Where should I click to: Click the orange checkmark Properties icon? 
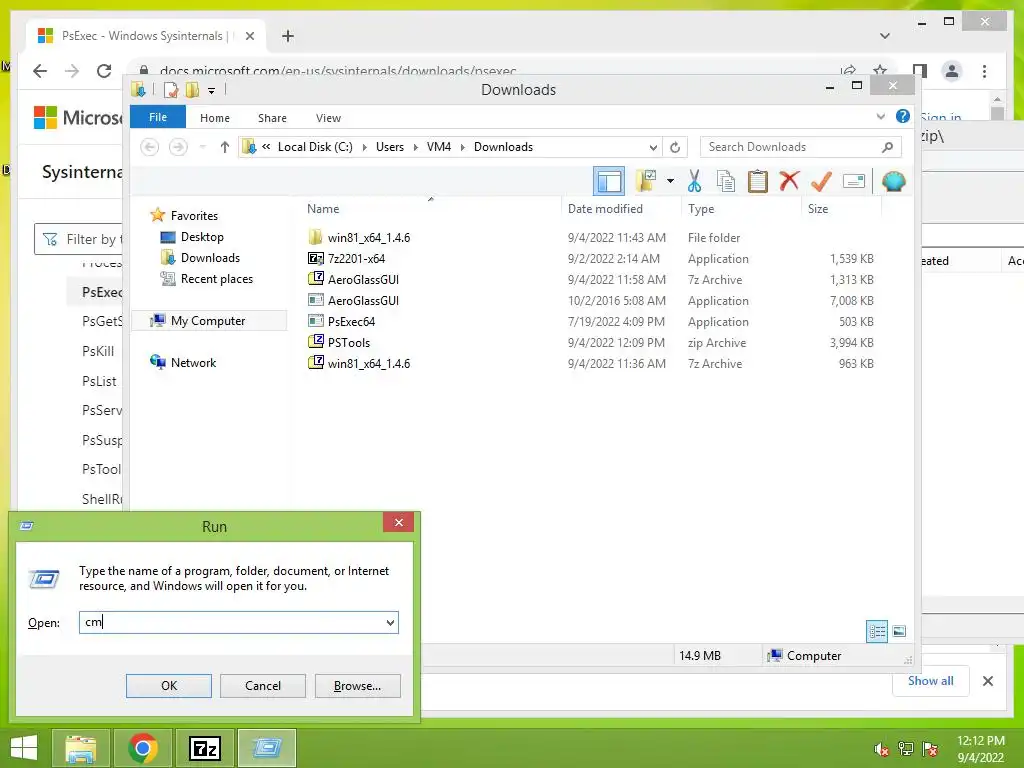pyautogui.click(x=821, y=181)
